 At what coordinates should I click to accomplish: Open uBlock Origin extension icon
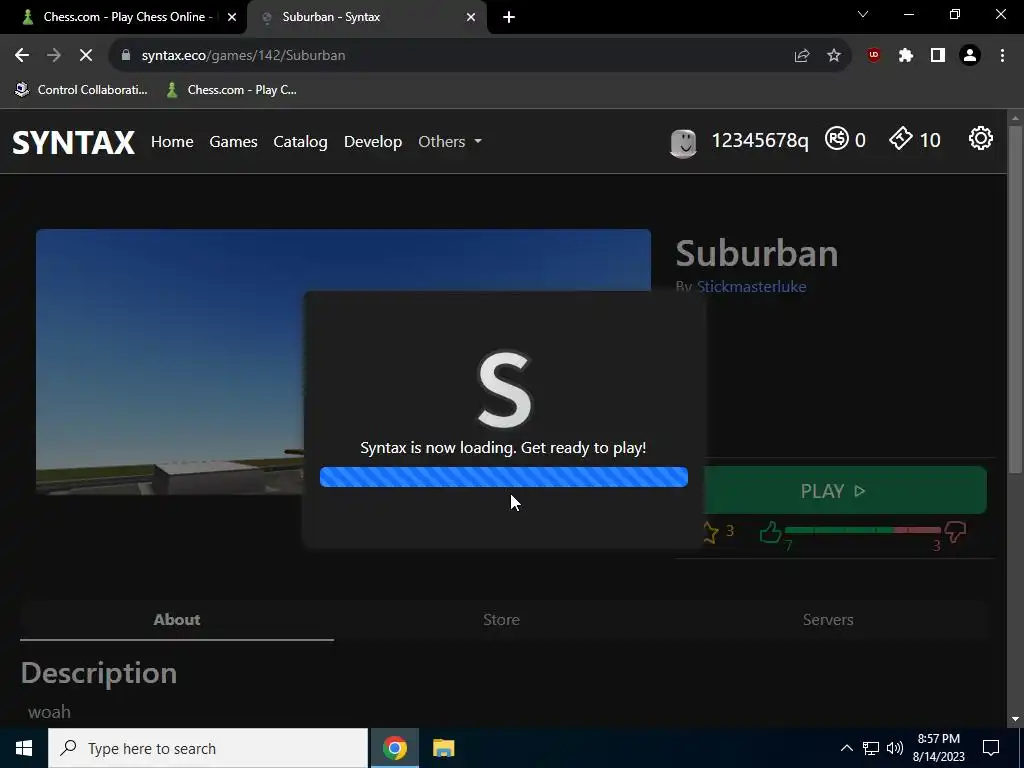(874, 56)
